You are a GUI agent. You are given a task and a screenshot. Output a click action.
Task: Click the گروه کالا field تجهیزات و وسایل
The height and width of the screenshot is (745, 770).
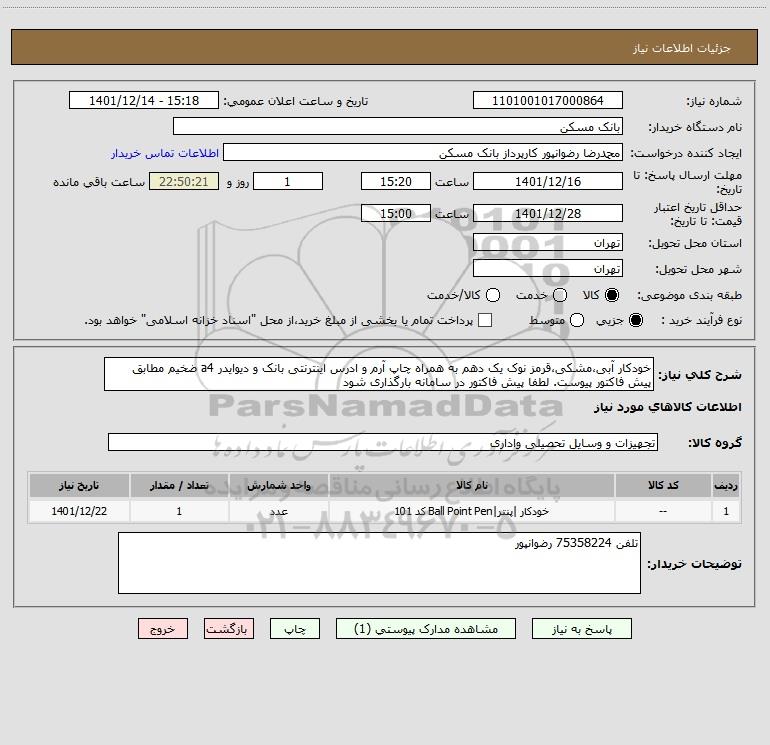383,442
